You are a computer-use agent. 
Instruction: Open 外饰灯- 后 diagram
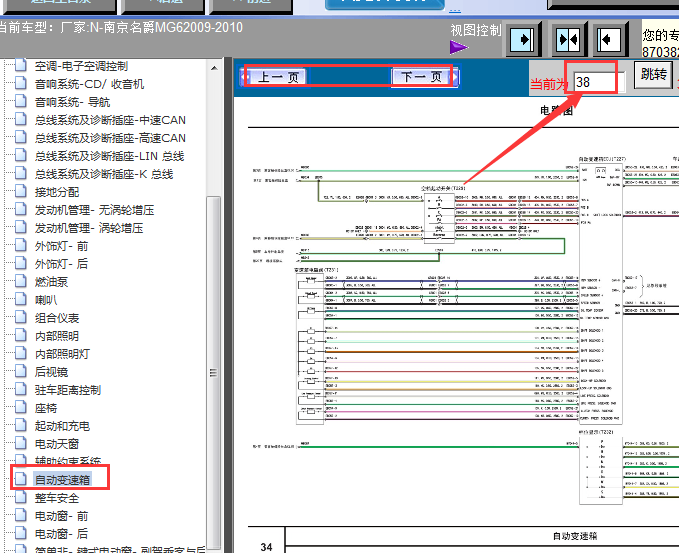pos(61,264)
